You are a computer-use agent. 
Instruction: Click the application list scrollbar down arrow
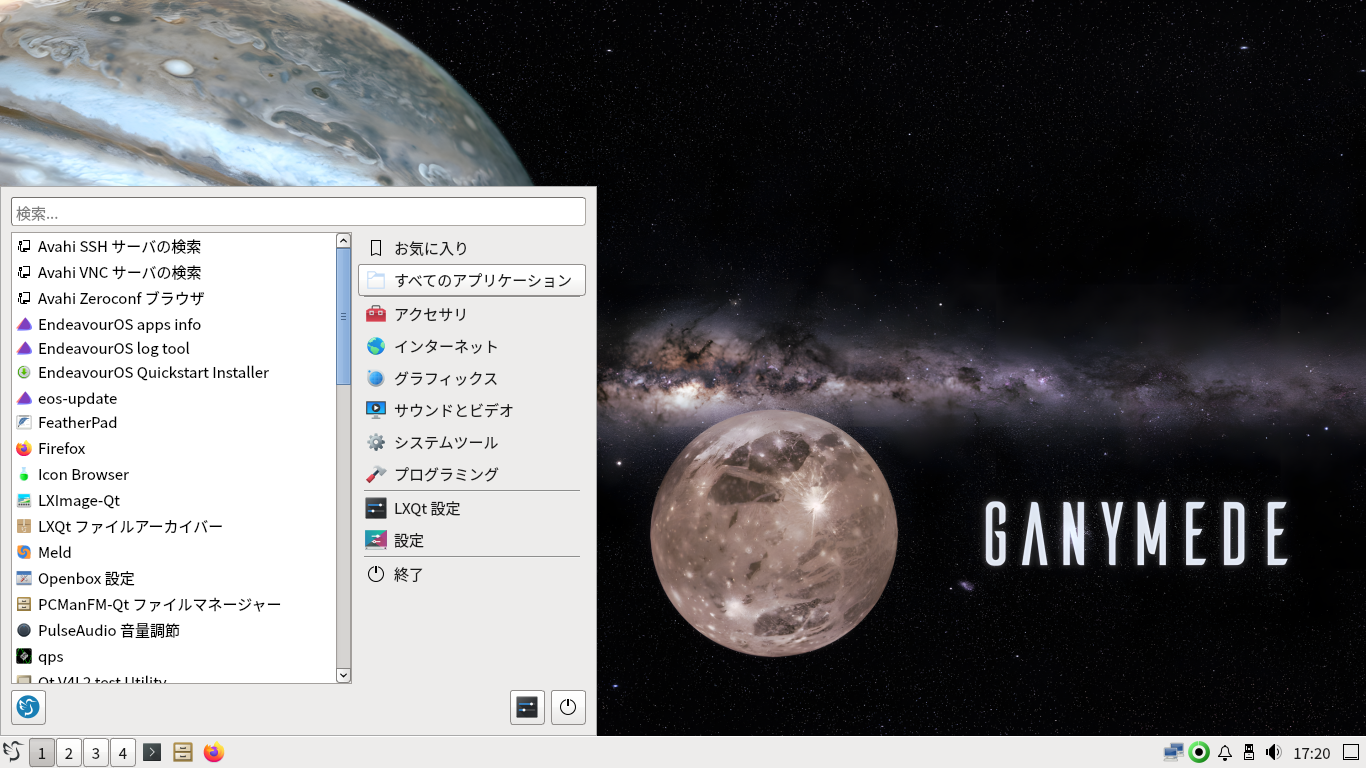pos(344,675)
